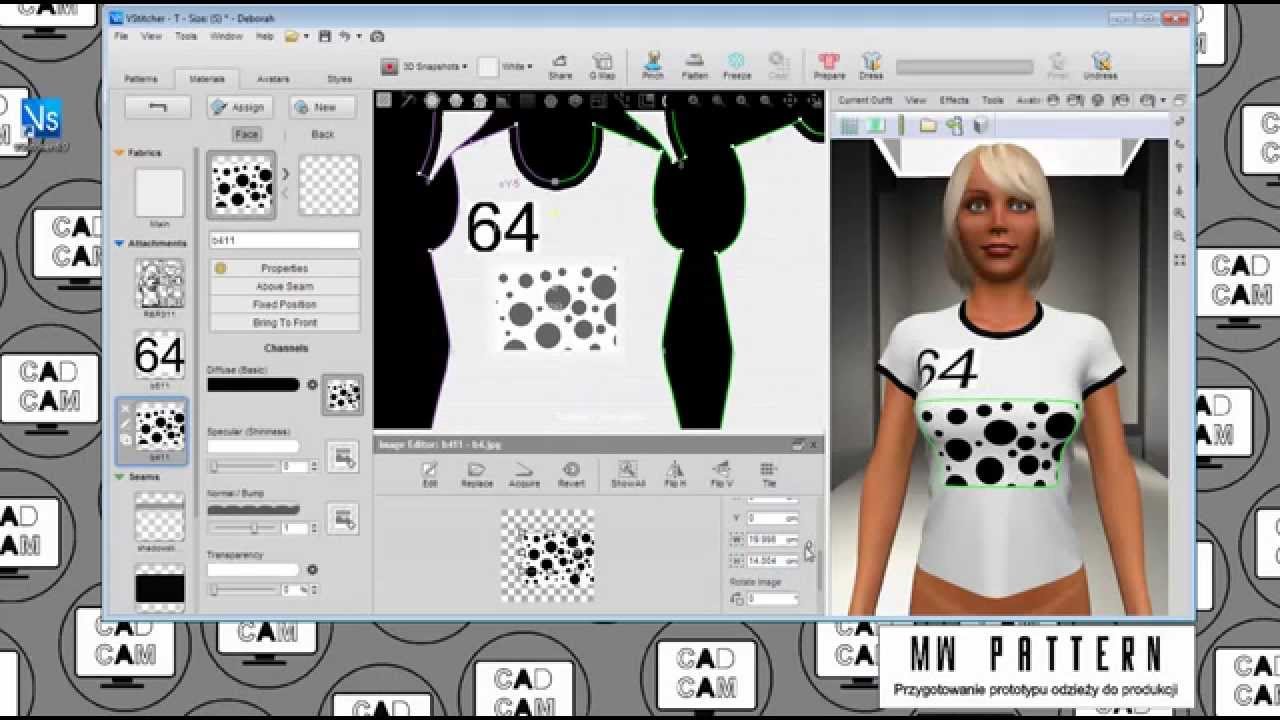Screen dimensions: 1280x720
Task: Select the Back side toggle
Action: tap(322, 134)
